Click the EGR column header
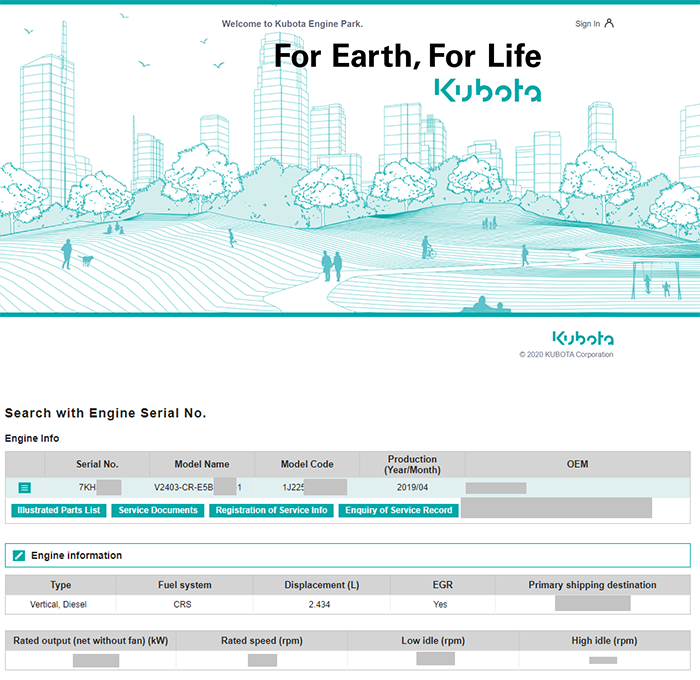Viewport: 700px width, 680px height. (443, 585)
